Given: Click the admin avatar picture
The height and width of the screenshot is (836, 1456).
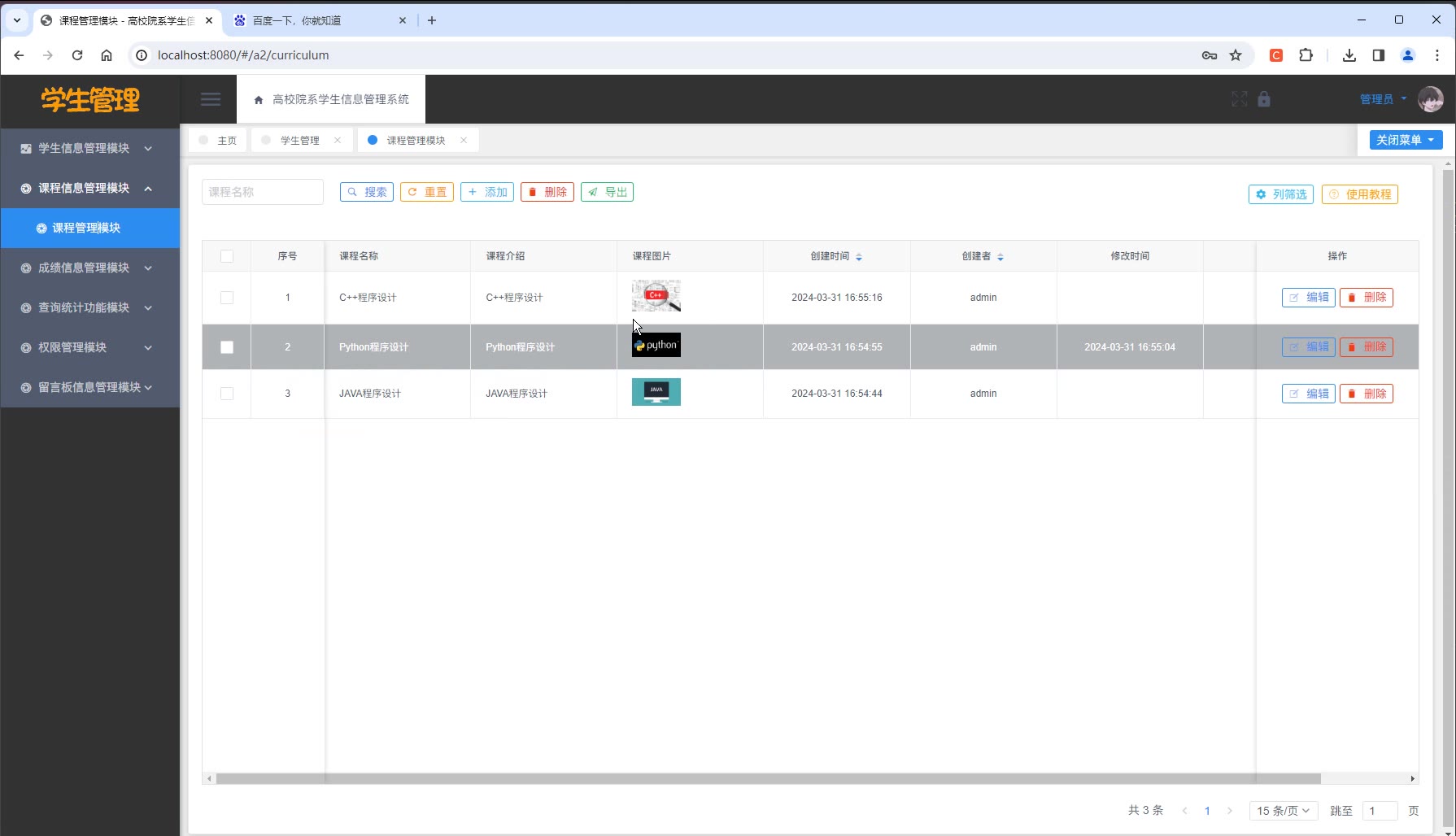Looking at the screenshot, I should pyautogui.click(x=1430, y=99).
